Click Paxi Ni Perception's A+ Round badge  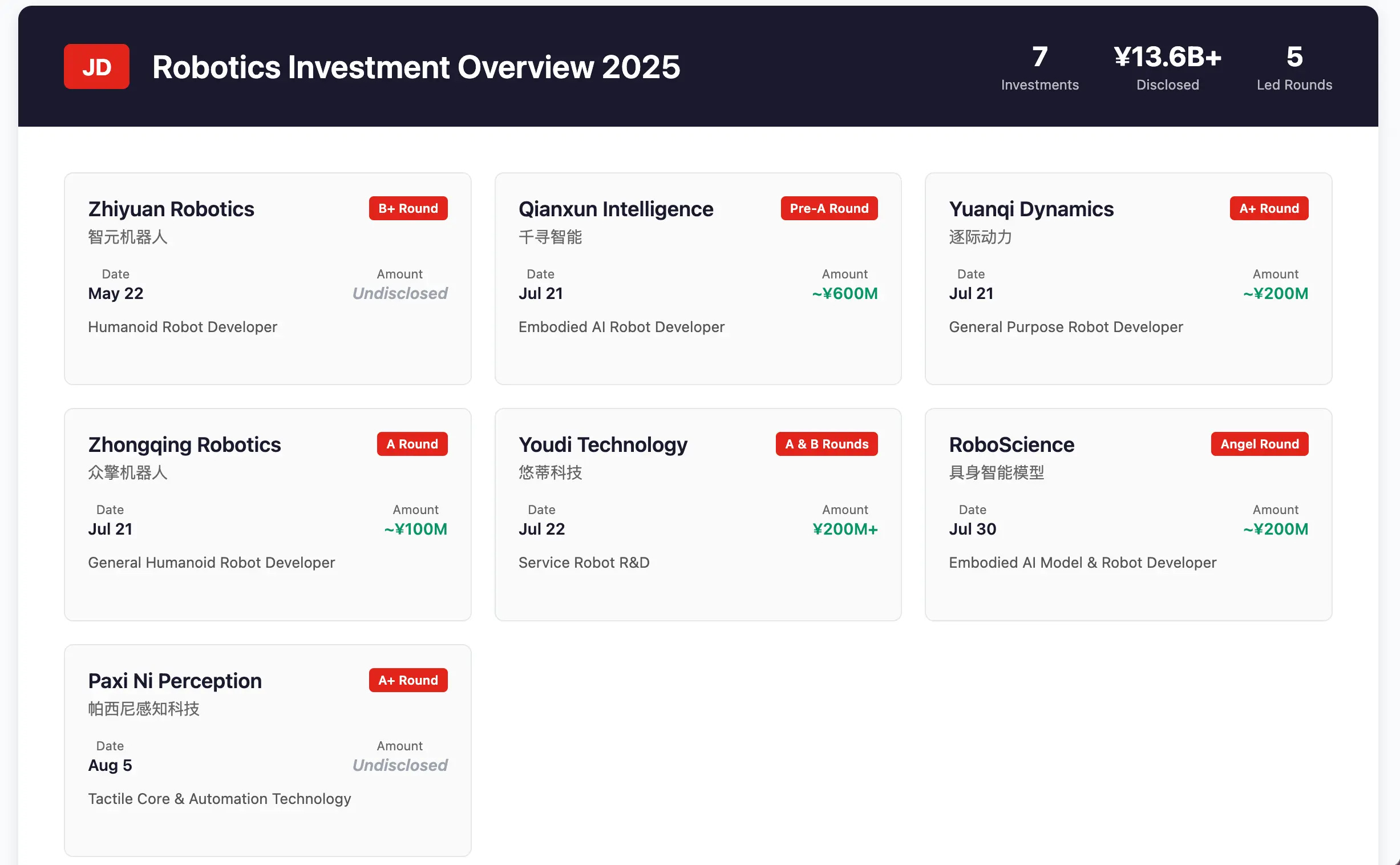408,680
